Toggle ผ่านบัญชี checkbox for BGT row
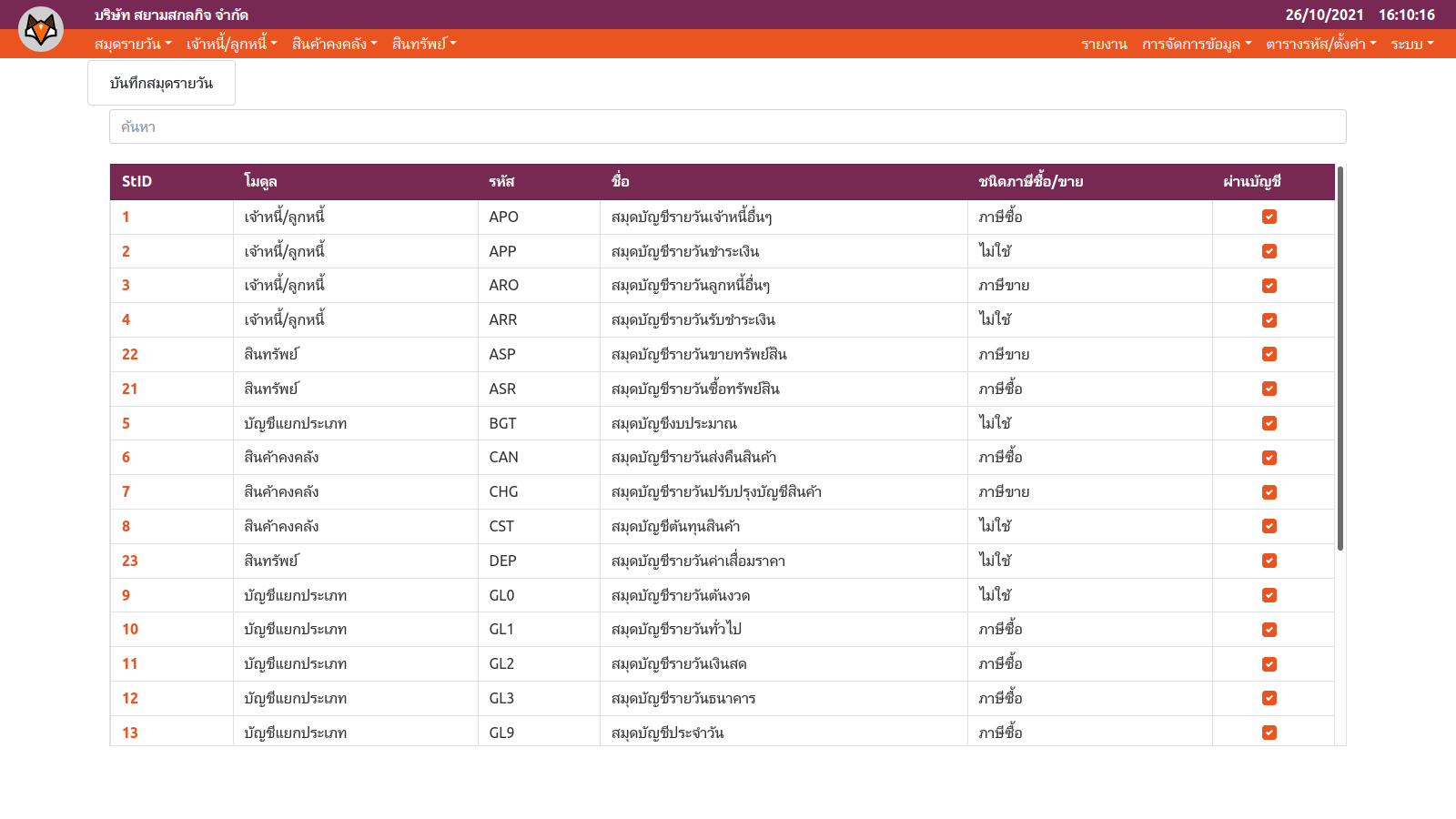 point(1269,423)
